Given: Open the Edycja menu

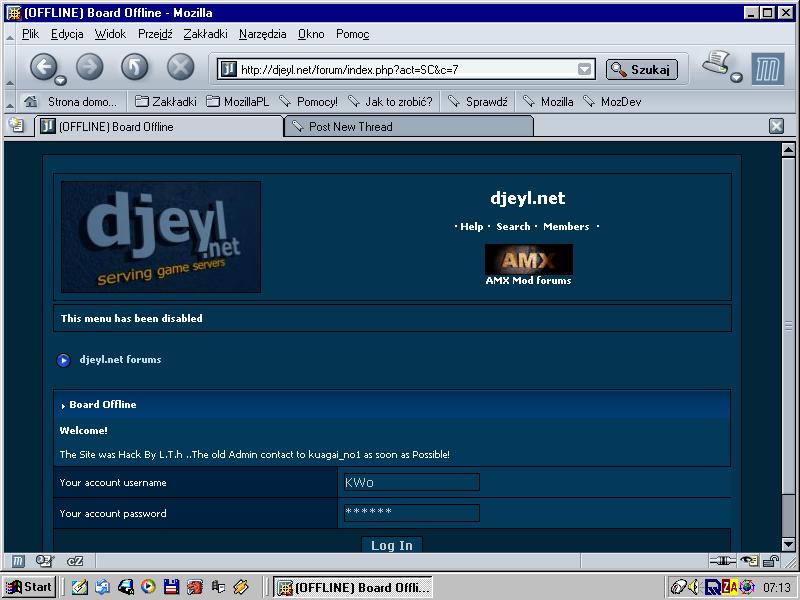Looking at the screenshot, I should (x=67, y=34).
